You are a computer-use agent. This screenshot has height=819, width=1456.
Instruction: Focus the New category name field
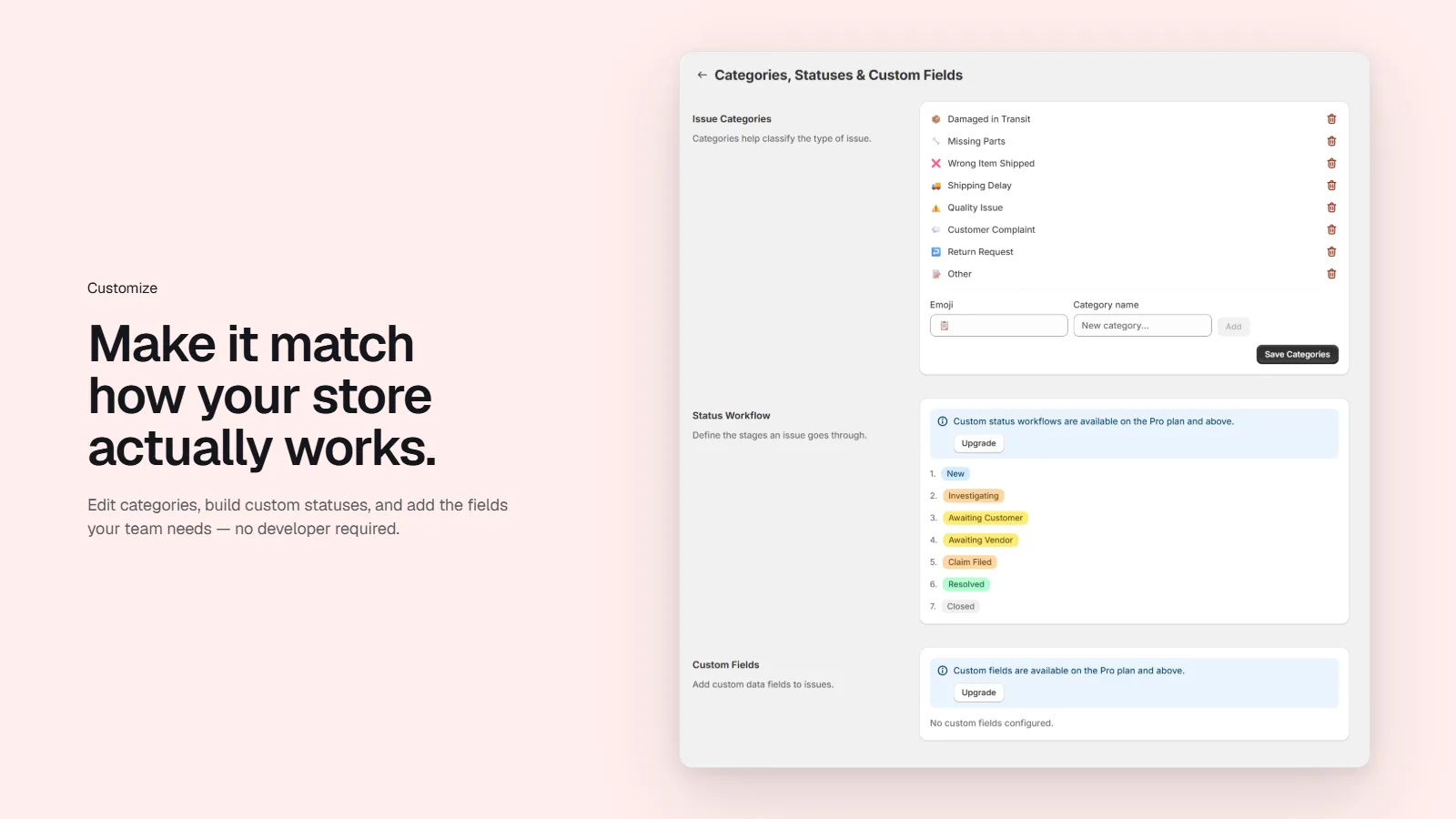[1142, 326]
